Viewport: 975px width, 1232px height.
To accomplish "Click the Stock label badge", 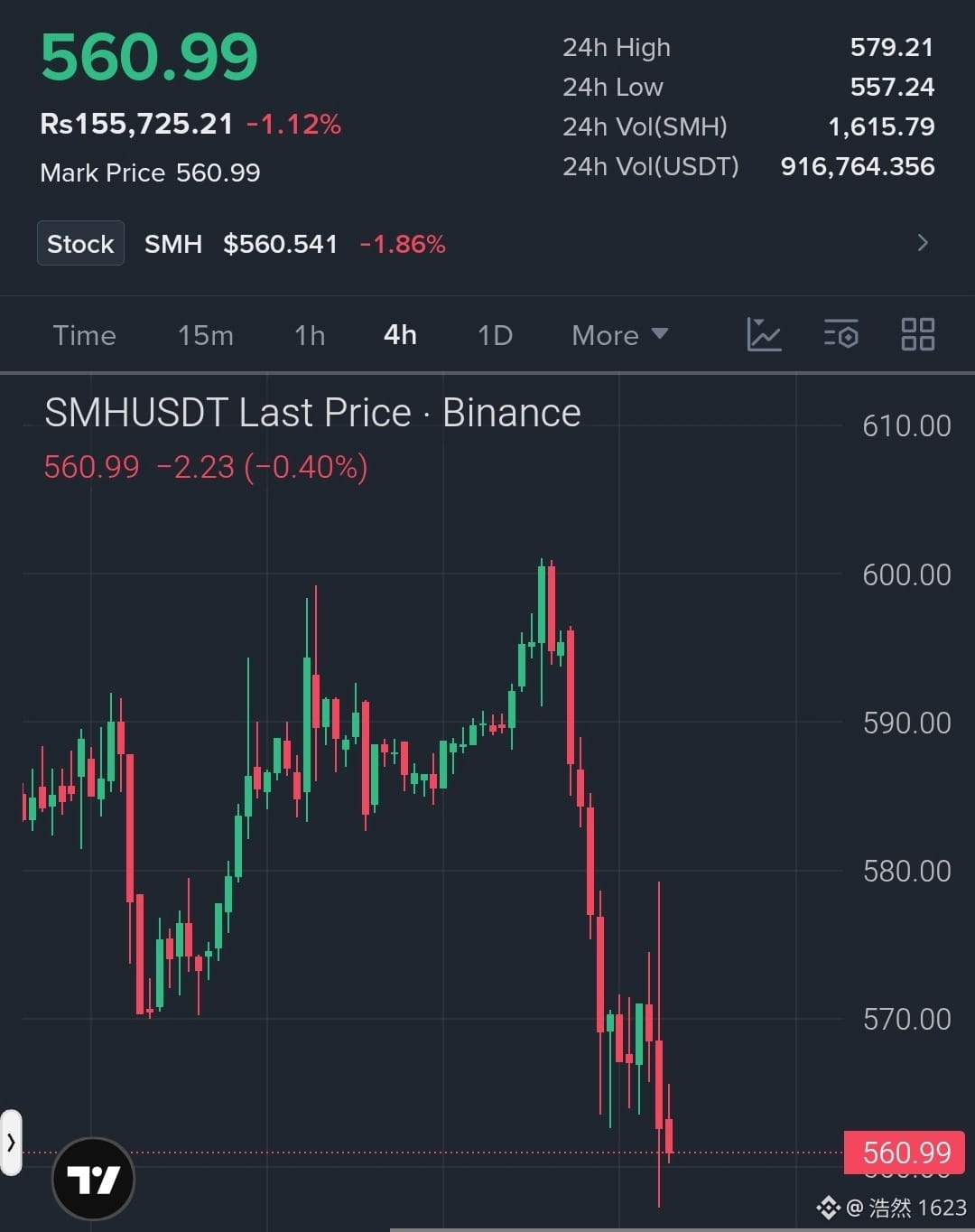I will 80,244.
